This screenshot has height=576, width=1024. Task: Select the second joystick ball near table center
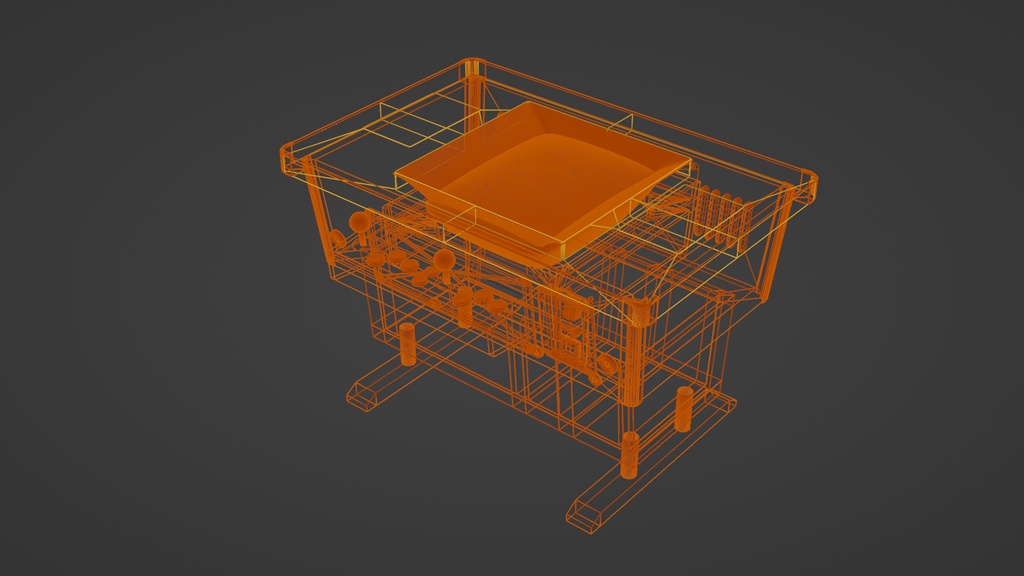pos(445,259)
